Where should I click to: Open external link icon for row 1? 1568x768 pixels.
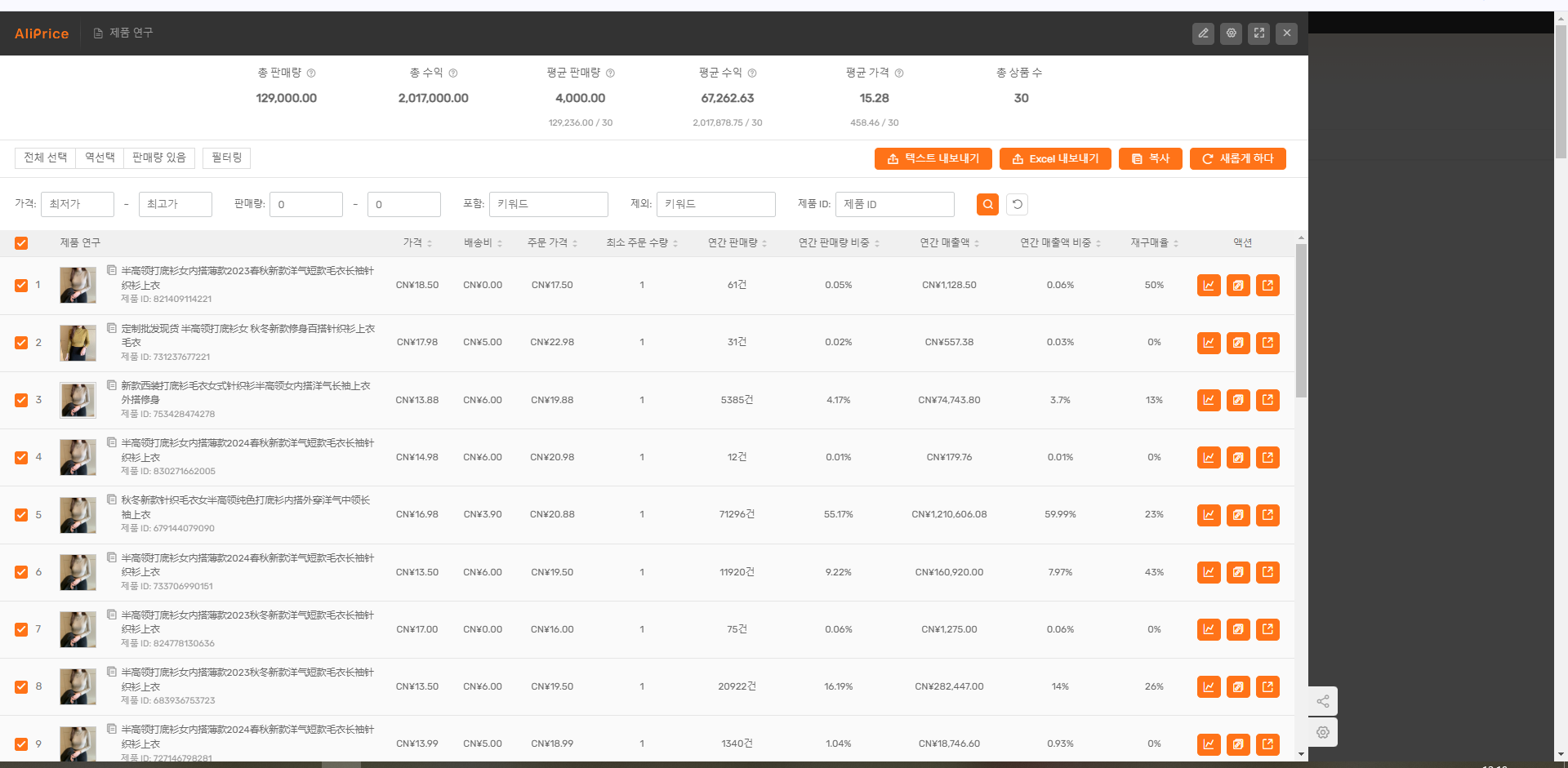tap(1267, 285)
